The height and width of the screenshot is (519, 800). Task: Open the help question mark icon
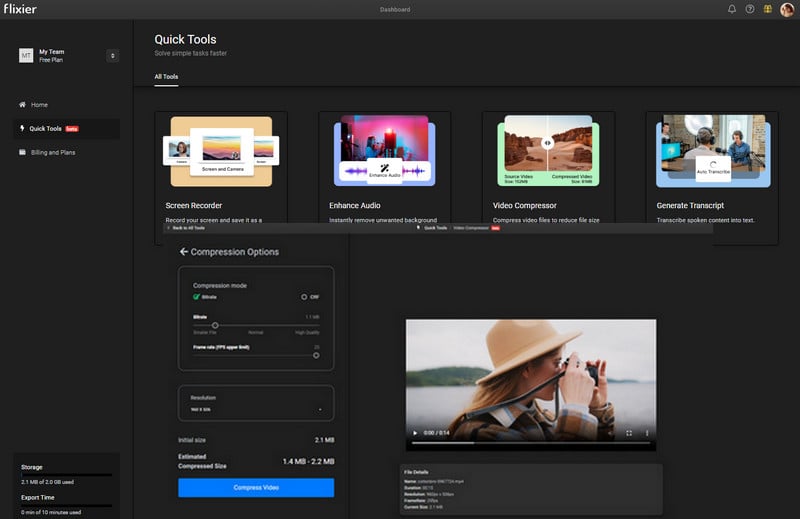(749, 9)
